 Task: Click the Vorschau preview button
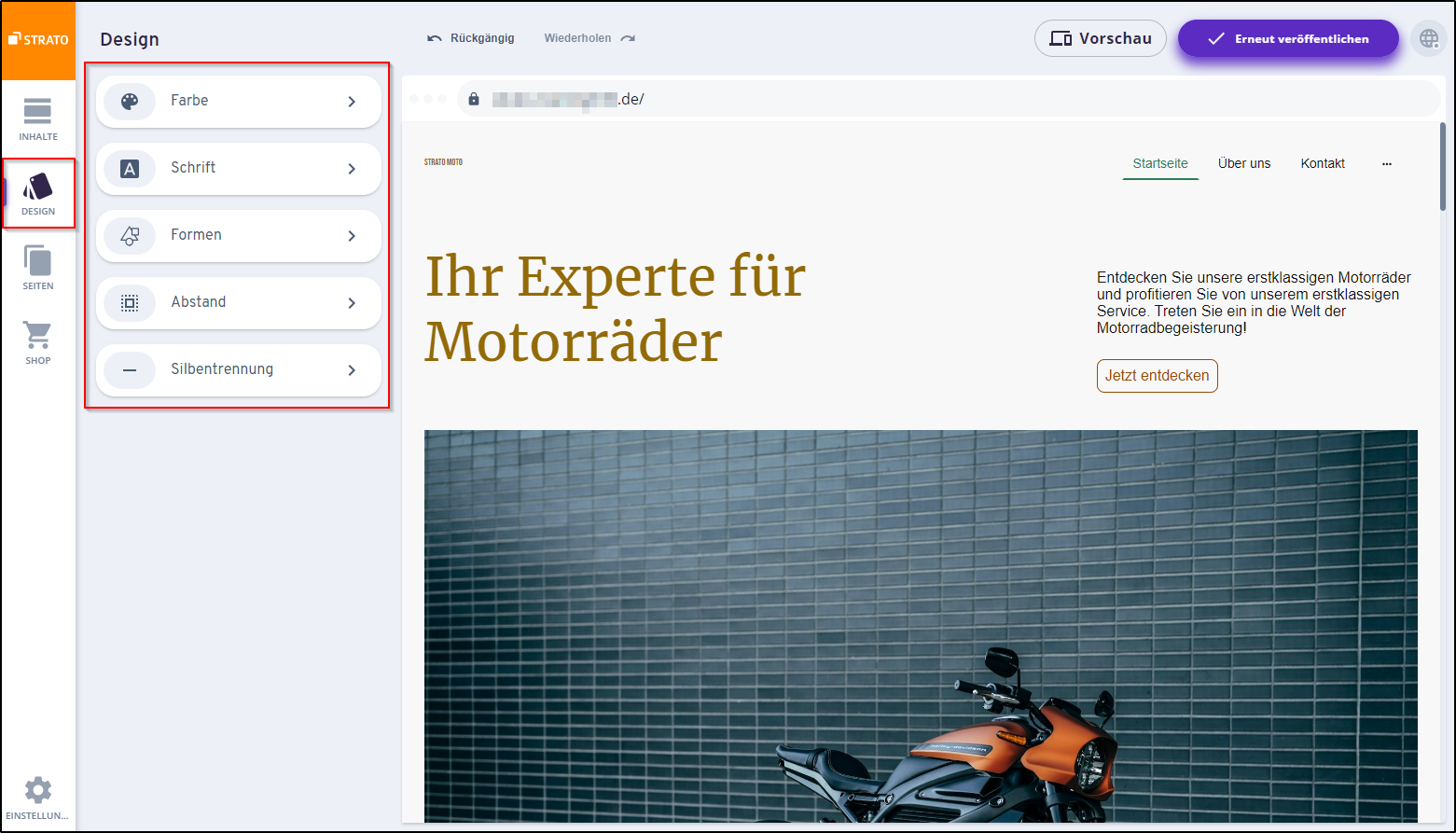[1101, 38]
